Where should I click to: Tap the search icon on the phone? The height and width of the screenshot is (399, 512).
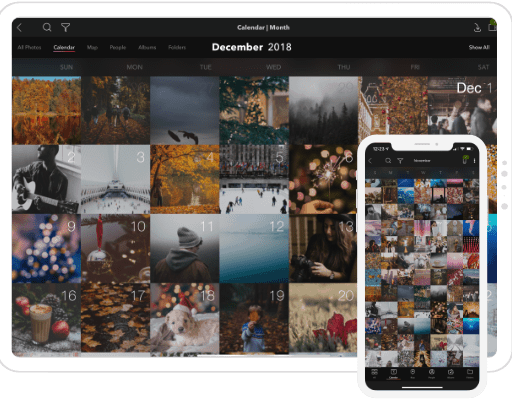388,161
